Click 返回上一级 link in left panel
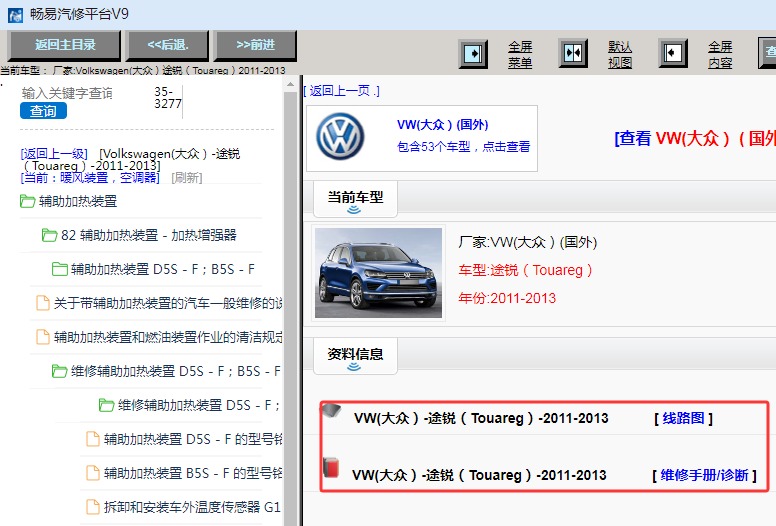776x526 pixels. [x=54, y=153]
